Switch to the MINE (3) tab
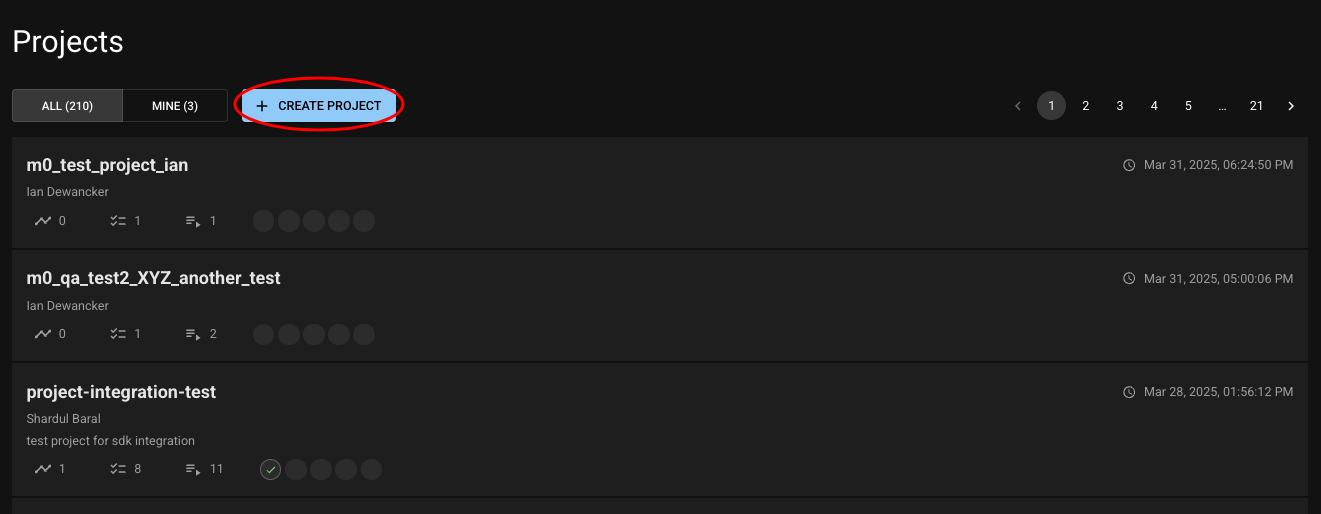Screen dimensions: 1321x514 [175, 106]
